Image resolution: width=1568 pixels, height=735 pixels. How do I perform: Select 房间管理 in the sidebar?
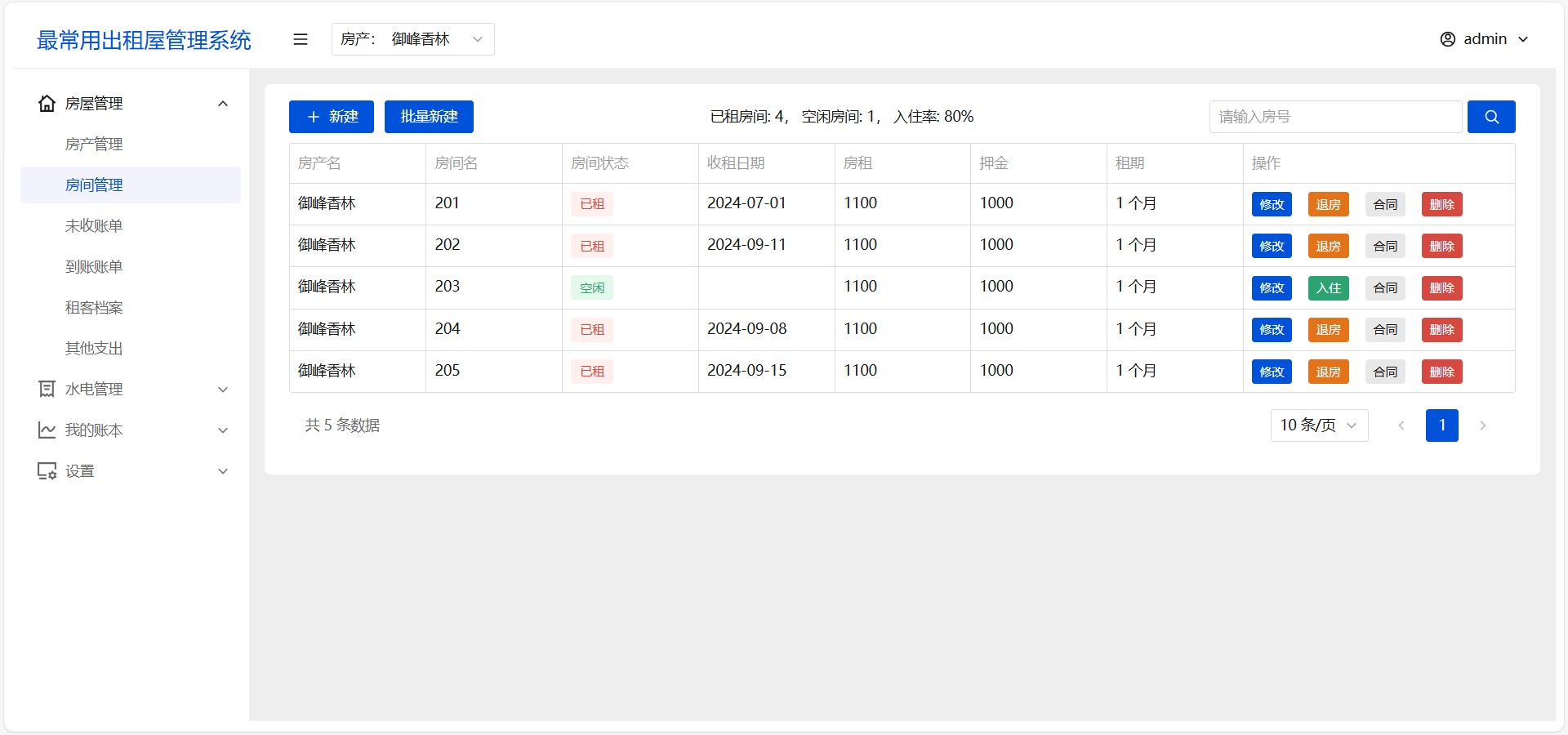131,185
